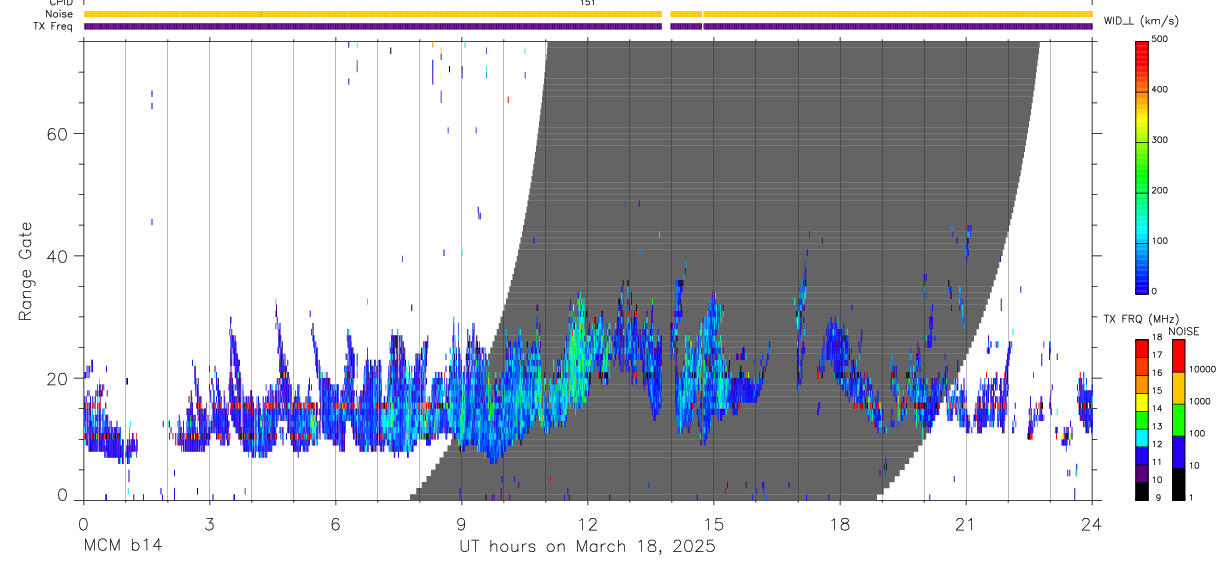The height and width of the screenshot is (567, 1228).
Task: Click 'UT hours on March 18, 2025' label
Action: 587,546
